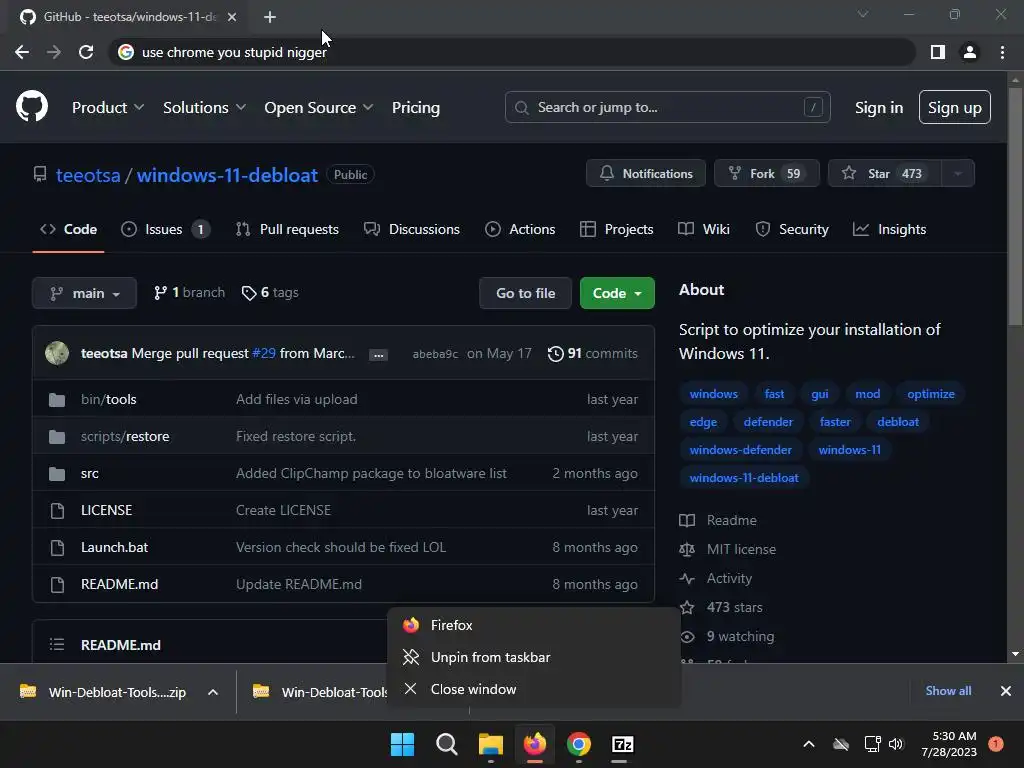Open File Explorer from taskbar
The image size is (1024, 768).
tap(490, 744)
